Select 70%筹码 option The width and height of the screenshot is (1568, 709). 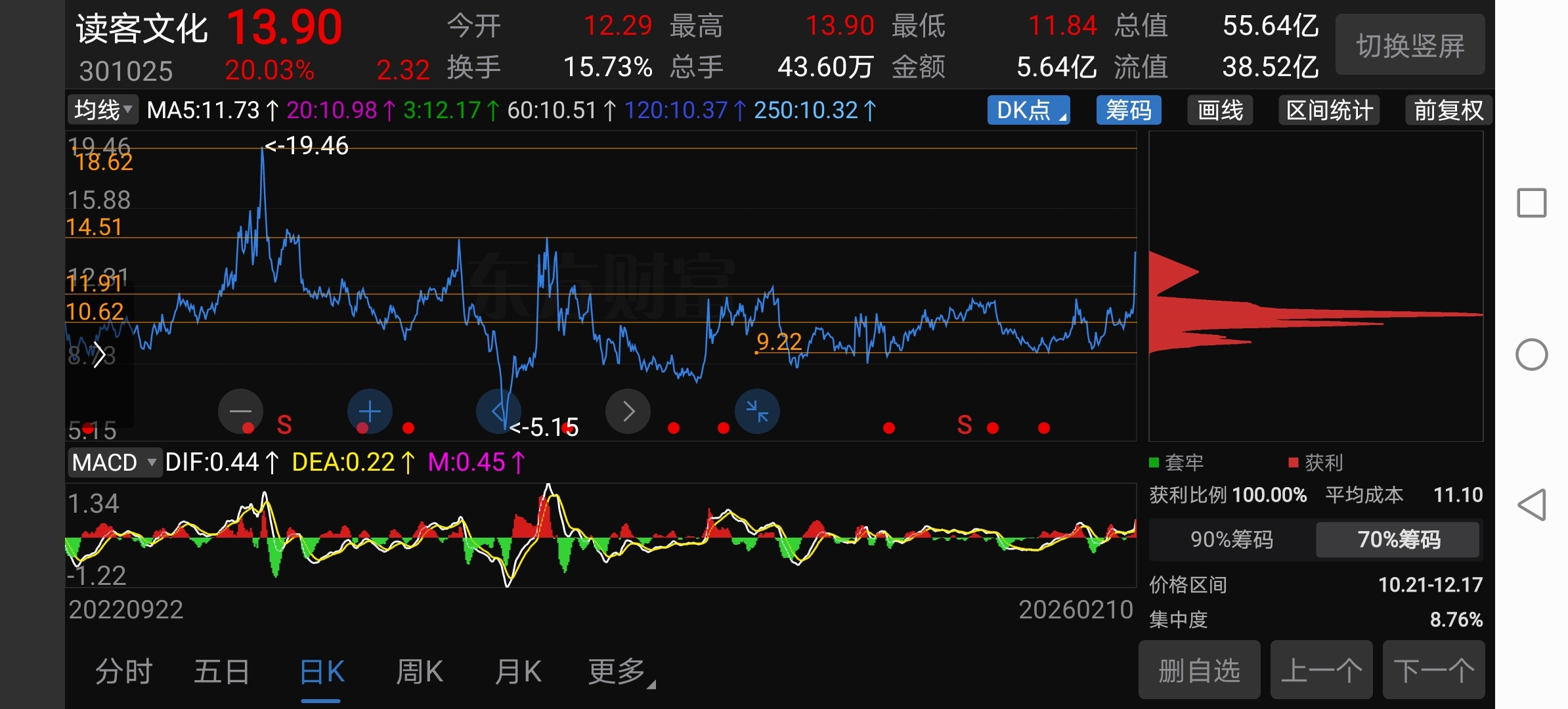click(1399, 540)
